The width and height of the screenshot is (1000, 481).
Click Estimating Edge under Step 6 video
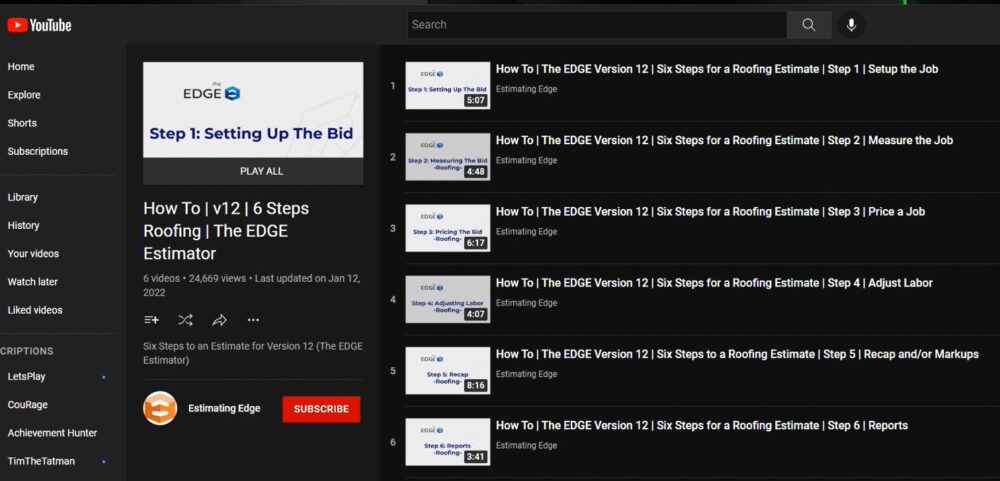coord(526,445)
